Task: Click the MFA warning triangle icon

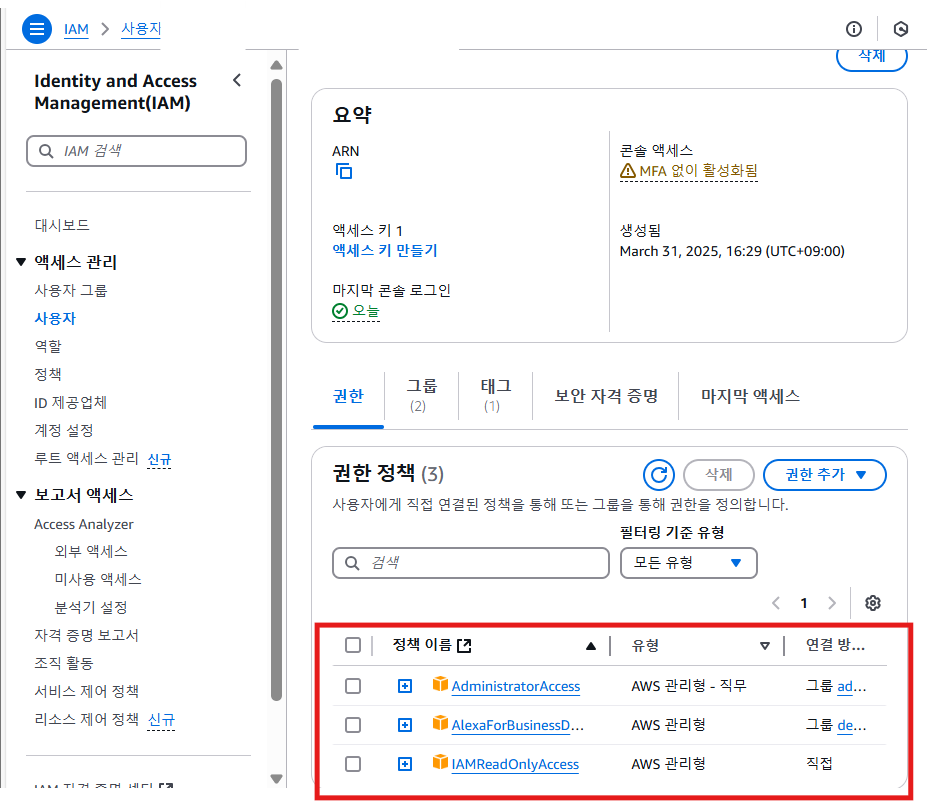Action: [627, 171]
